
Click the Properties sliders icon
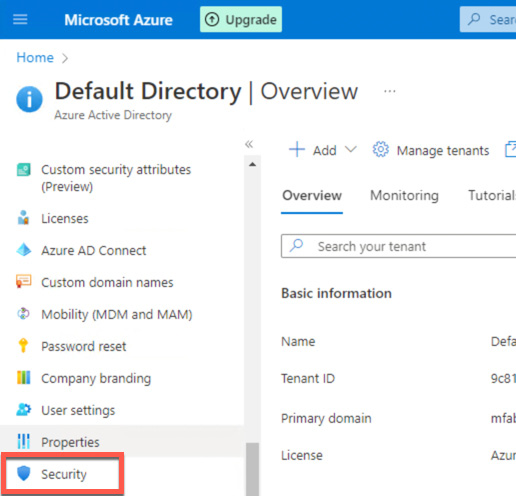tap(24, 441)
